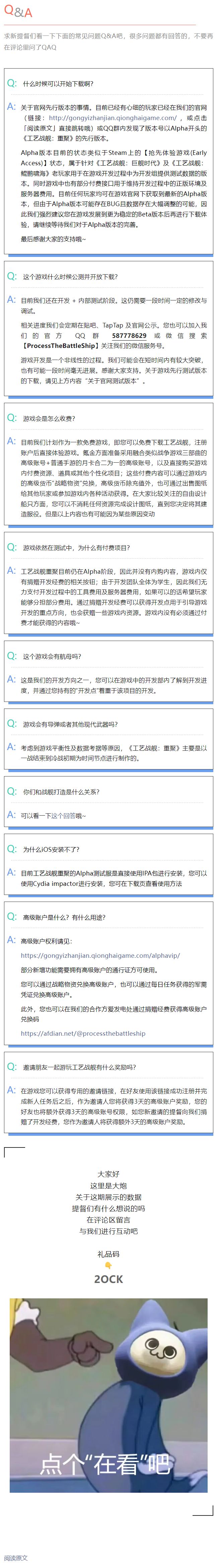Click the A icon beside the Cydia impactor answer
The image size is (216, 1568).
(12, 872)
